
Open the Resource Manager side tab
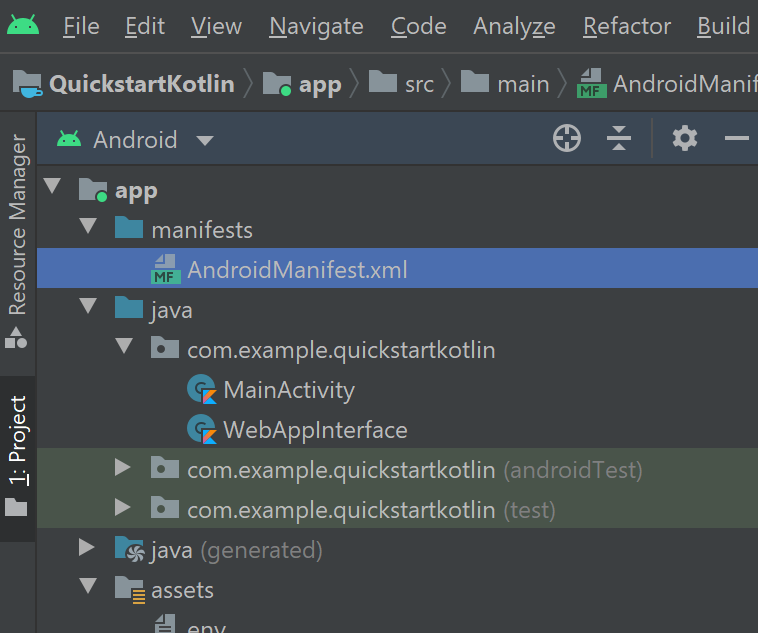pos(17,242)
